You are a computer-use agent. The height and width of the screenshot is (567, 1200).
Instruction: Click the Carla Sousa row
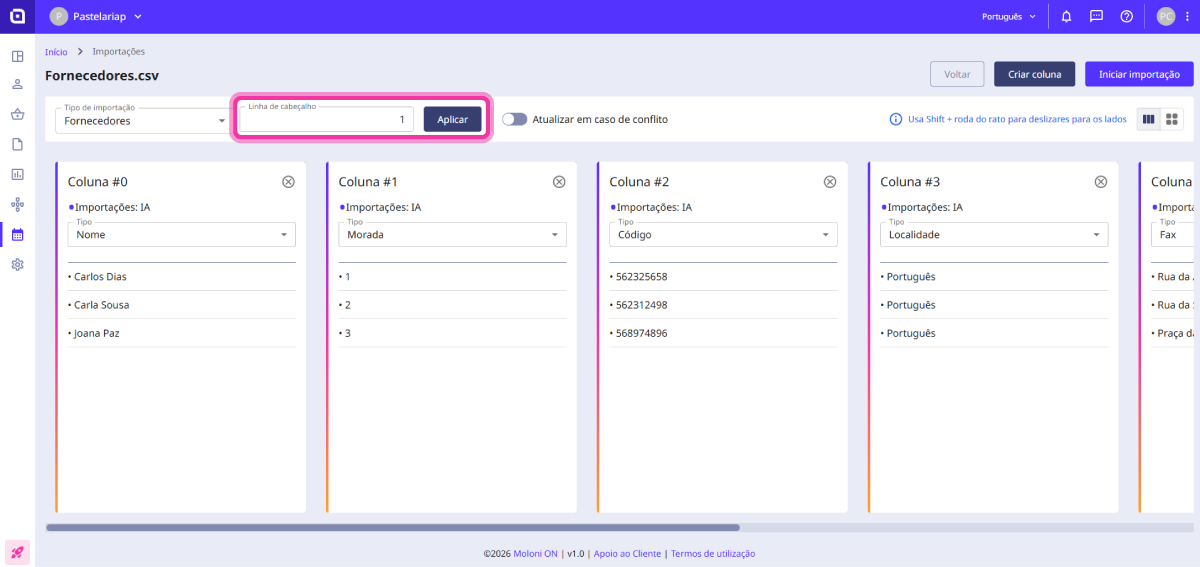pos(181,305)
